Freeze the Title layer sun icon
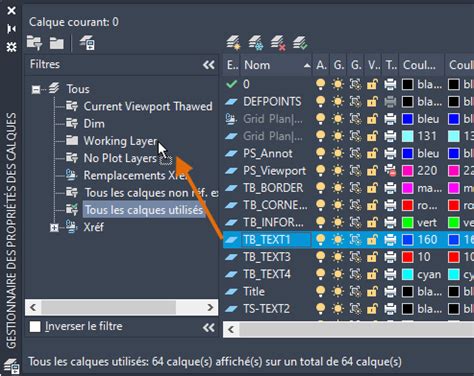Screen dimensions: 474x376 (338, 292)
